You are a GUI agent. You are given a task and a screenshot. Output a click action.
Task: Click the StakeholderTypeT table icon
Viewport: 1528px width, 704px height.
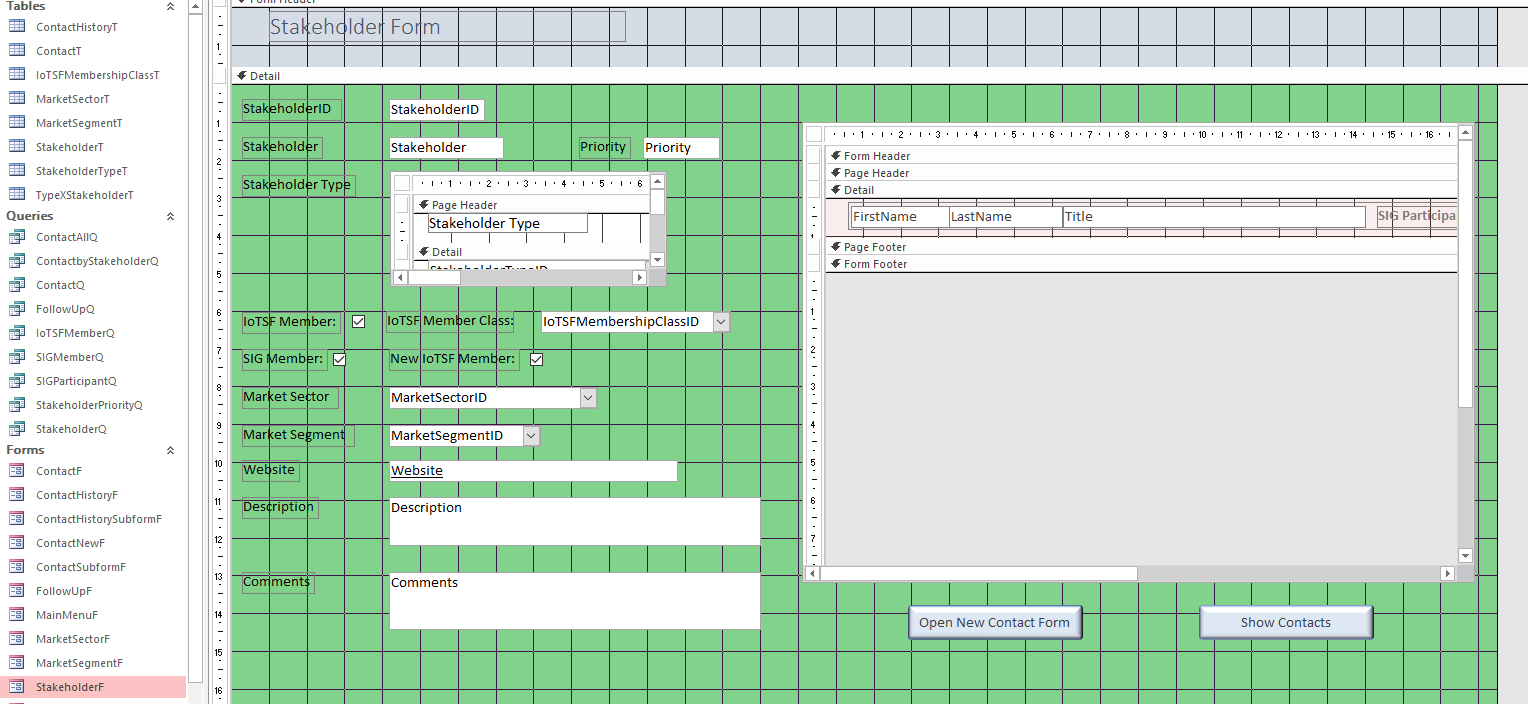point(17,170)
